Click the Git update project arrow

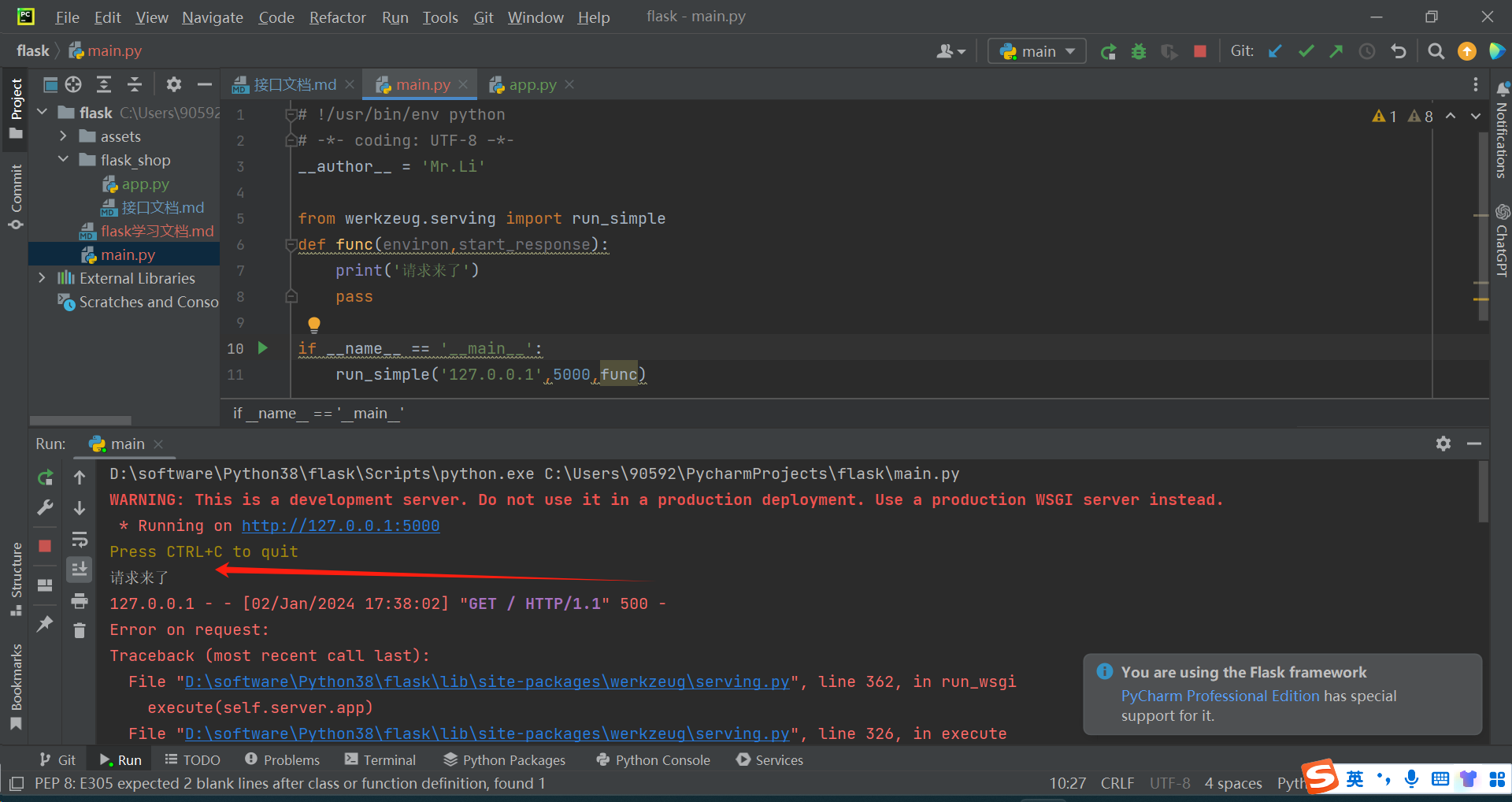1275,51
